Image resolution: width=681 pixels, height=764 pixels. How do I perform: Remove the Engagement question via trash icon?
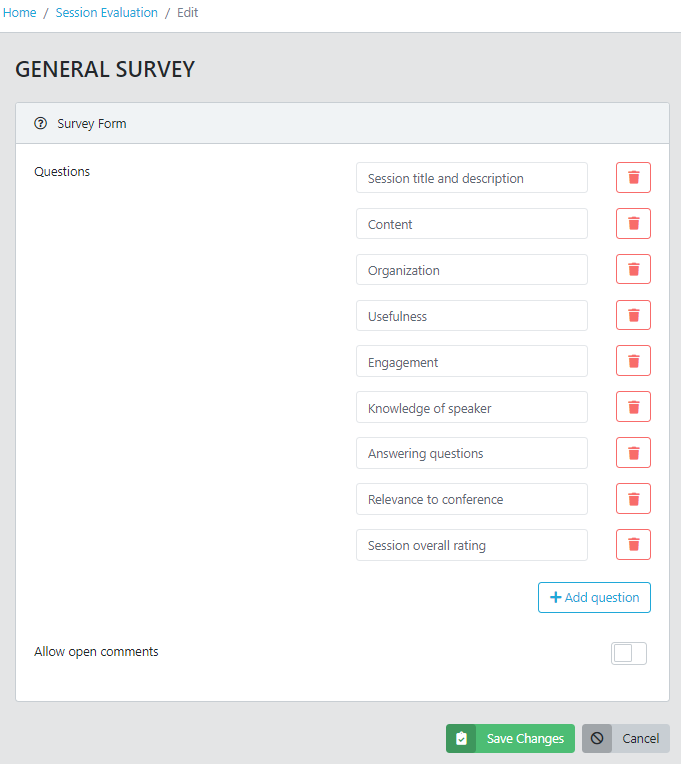tap(633, 361)
